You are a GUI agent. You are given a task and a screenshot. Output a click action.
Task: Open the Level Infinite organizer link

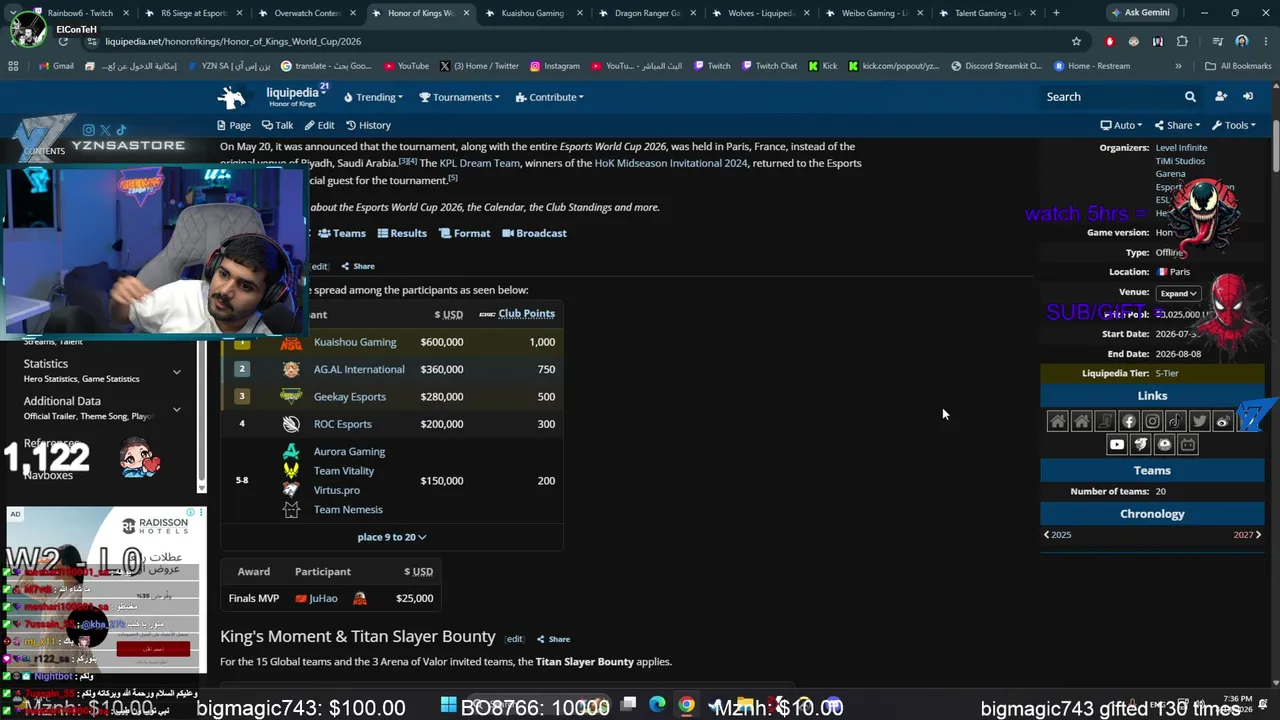1181,148
